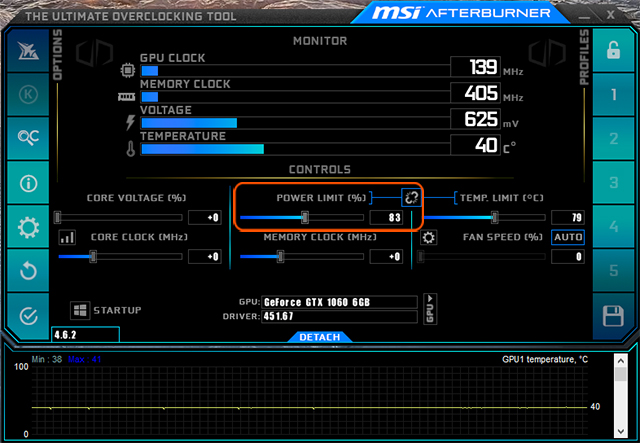This screenshot has width=640, height=443.
Task: Click the DETACH monitor button
Action: (320, 337)
